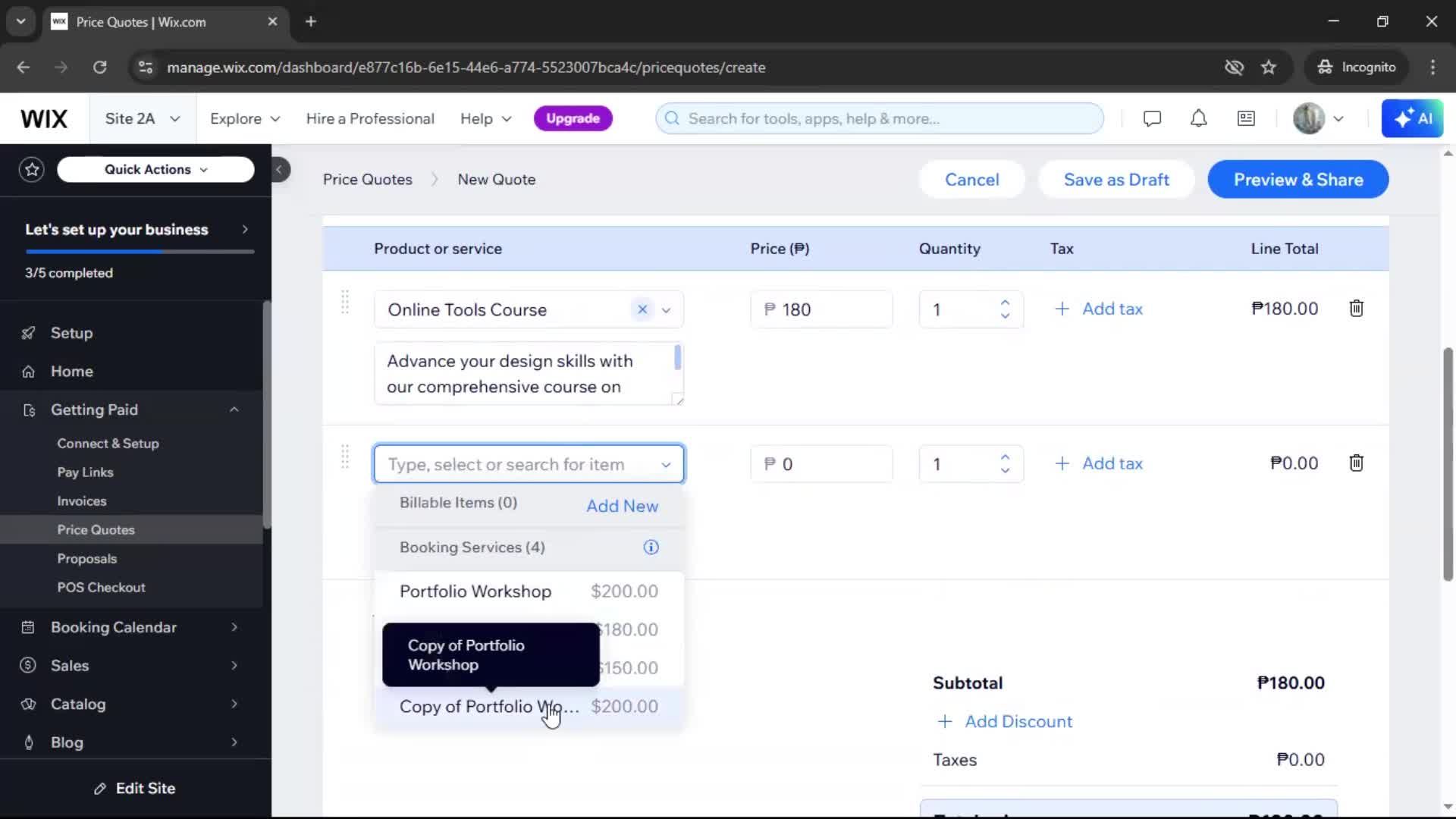This screenshot has height=819, width=1456.
Task: Click Cancel button
Action: pyautogui.click(x=971, y=180)
